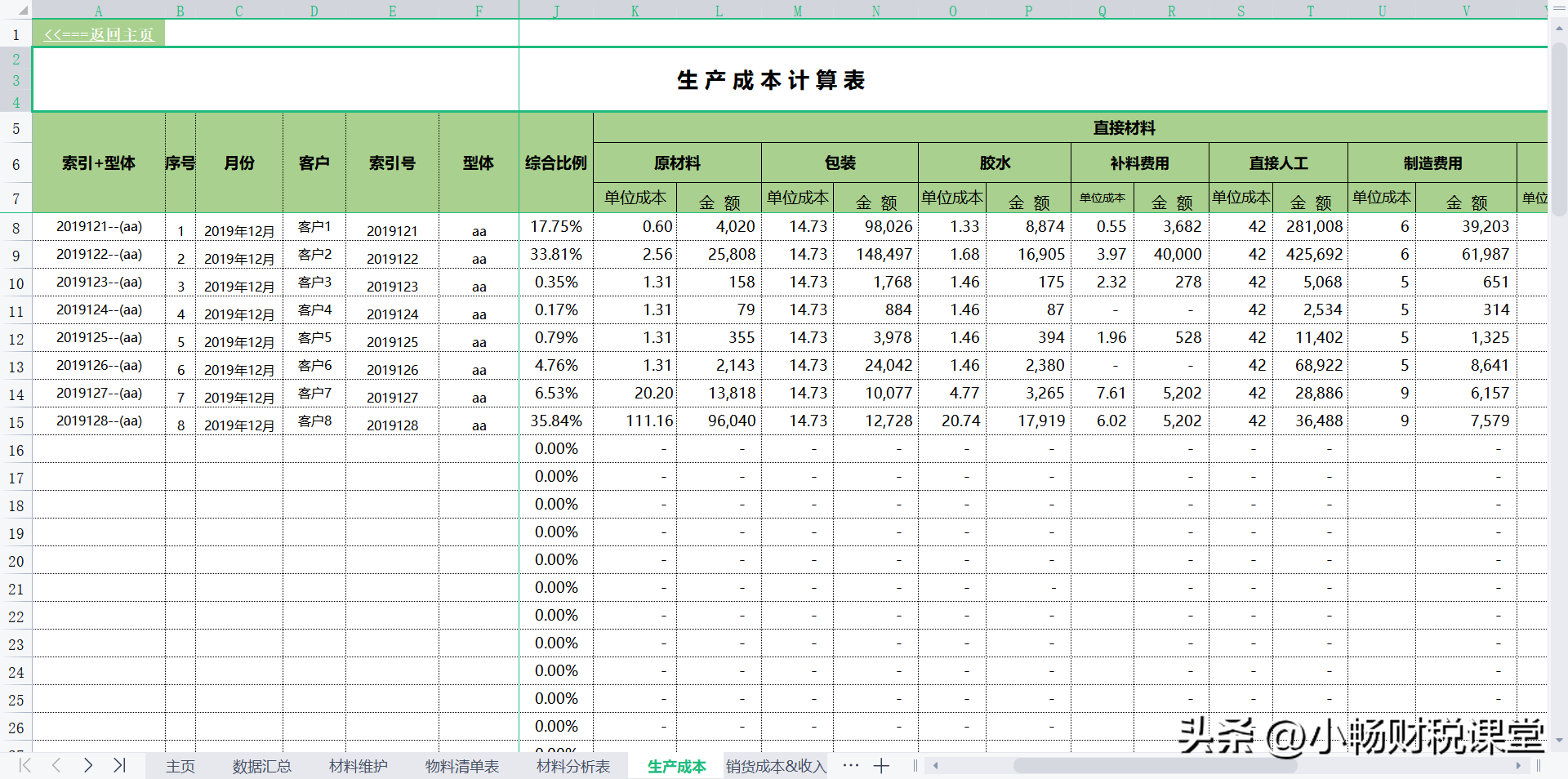Click the 补料费用 header cell
1568x779 pixels.
coord(1140,163)
